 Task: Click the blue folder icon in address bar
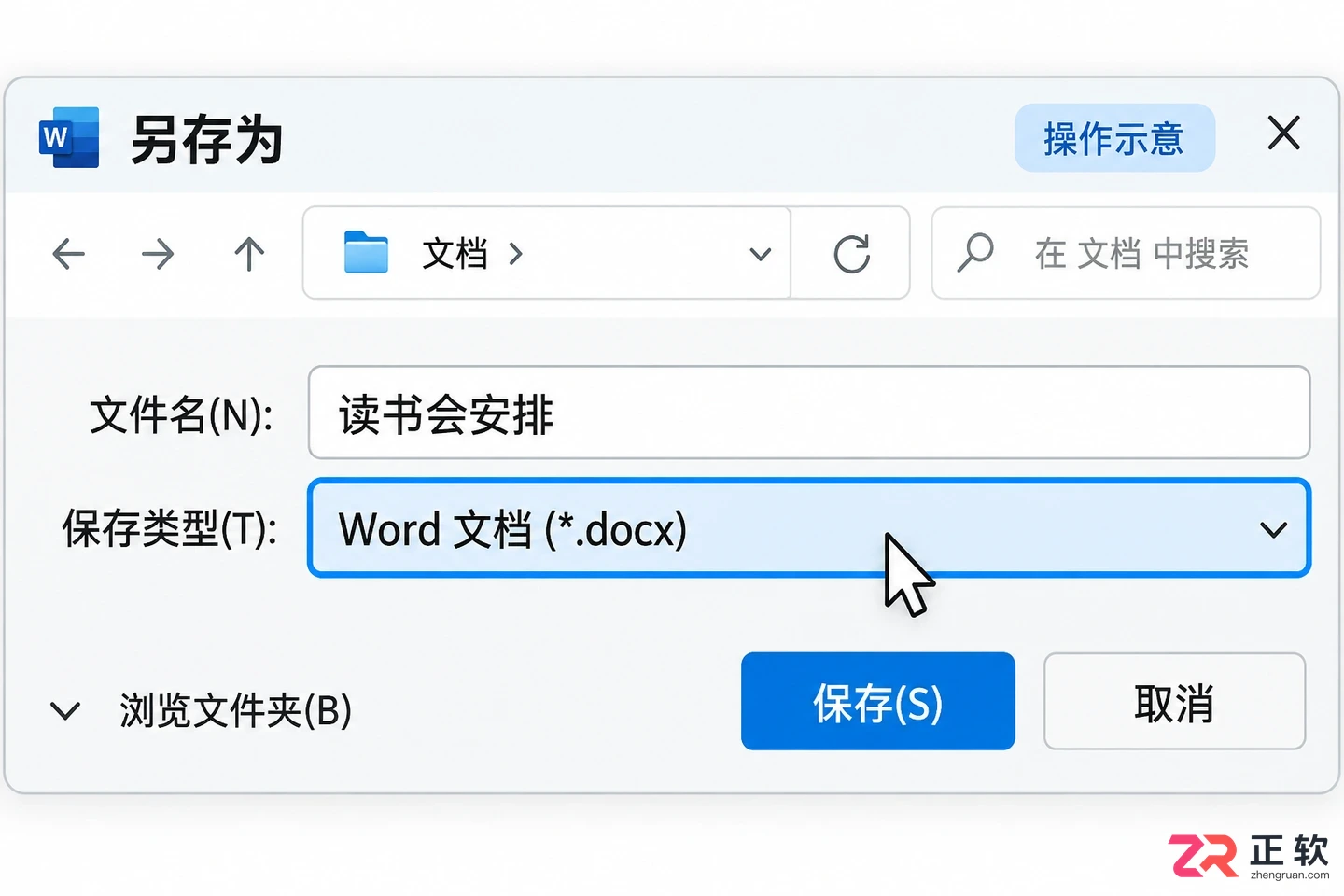point(366,252)
